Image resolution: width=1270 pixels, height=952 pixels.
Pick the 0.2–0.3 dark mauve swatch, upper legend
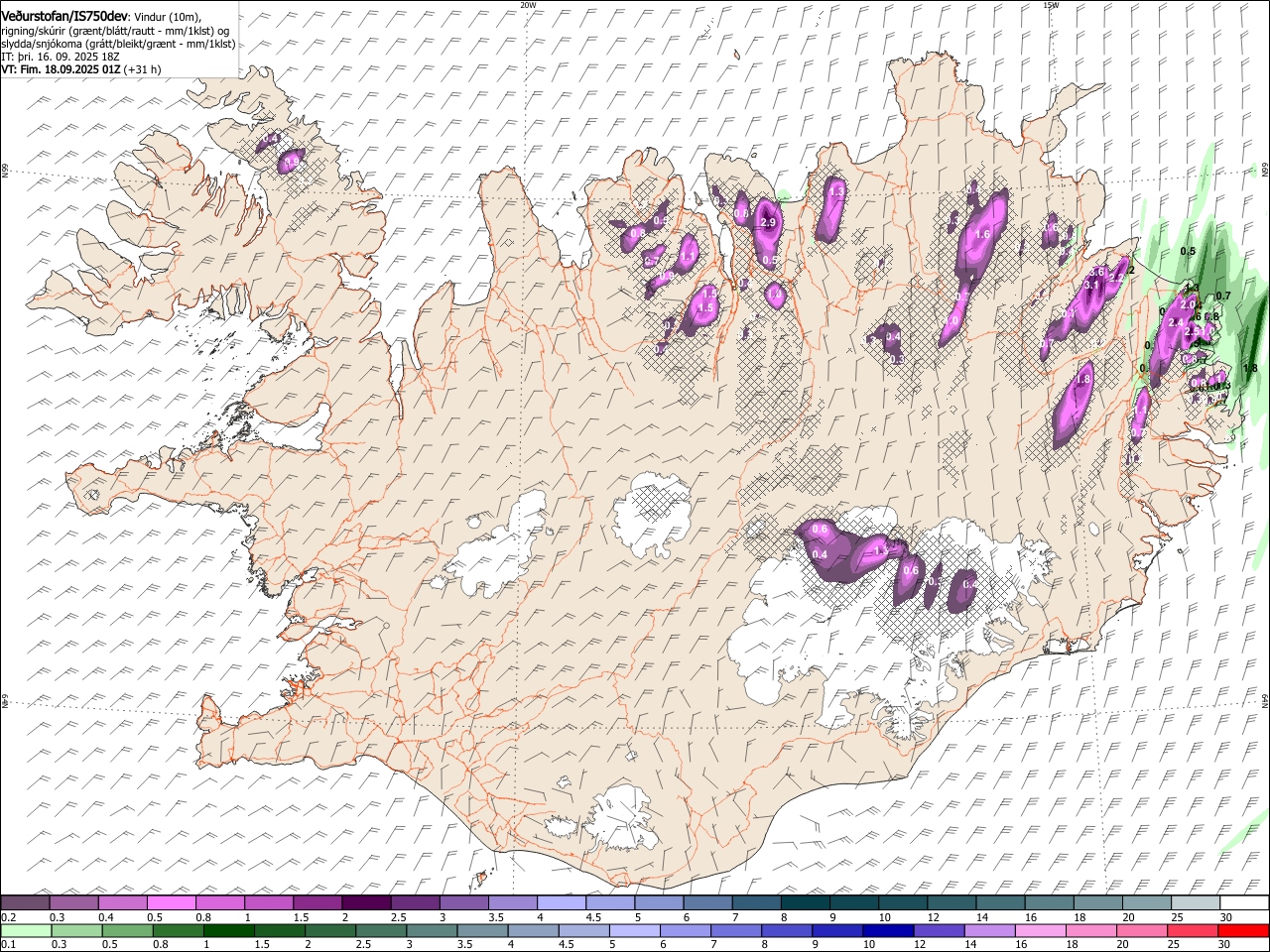pyautogui.click(x=26, y=902)
